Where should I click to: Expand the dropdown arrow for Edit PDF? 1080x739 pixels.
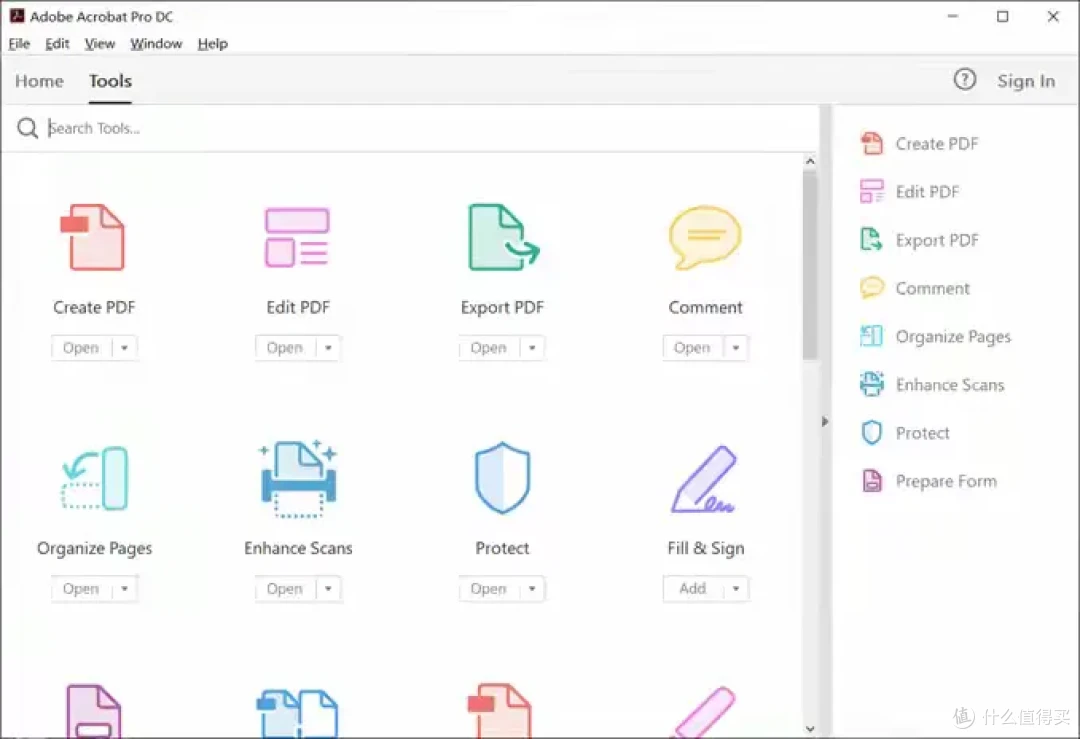pyautogui.click(x=329, y=348)
